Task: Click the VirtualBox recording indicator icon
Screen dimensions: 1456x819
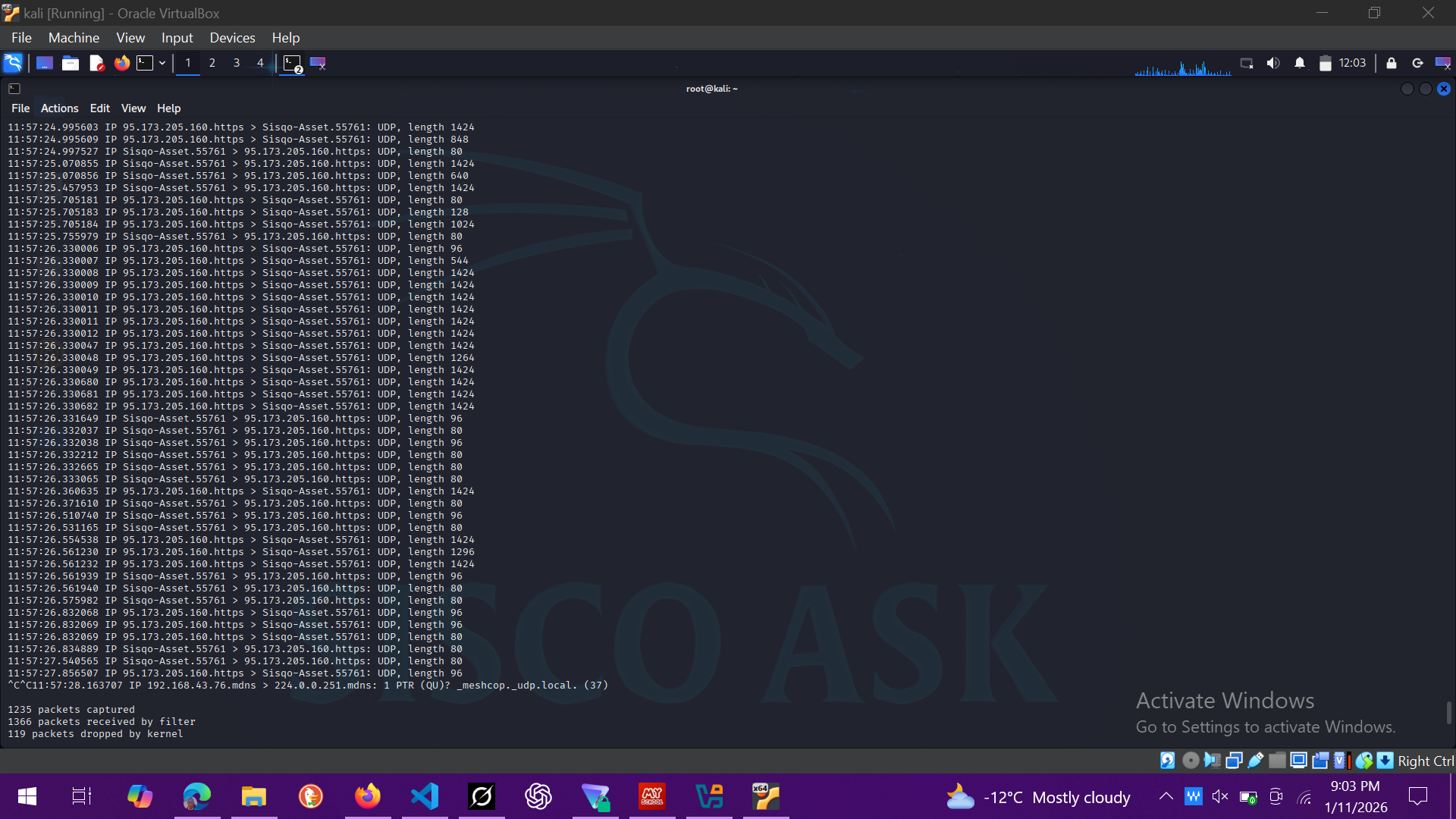Action: (x=1320, y=761)
